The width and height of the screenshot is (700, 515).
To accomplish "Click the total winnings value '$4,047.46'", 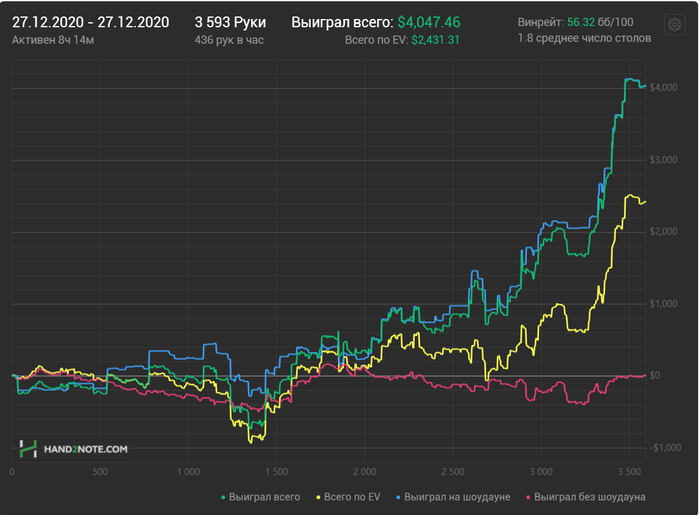I will coord(429,22).
